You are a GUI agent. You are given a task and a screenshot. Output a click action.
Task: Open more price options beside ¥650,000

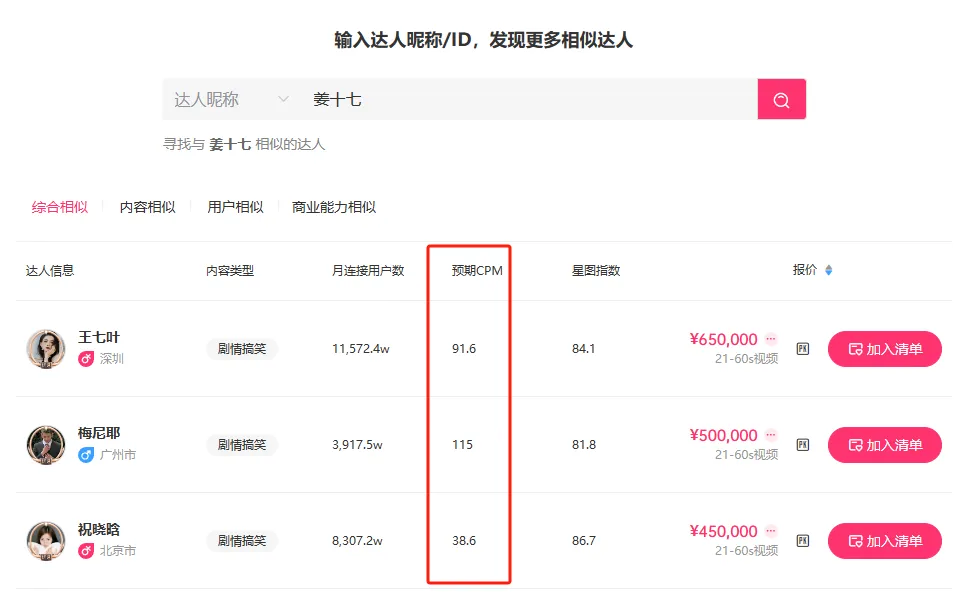[x=771, y=339]
